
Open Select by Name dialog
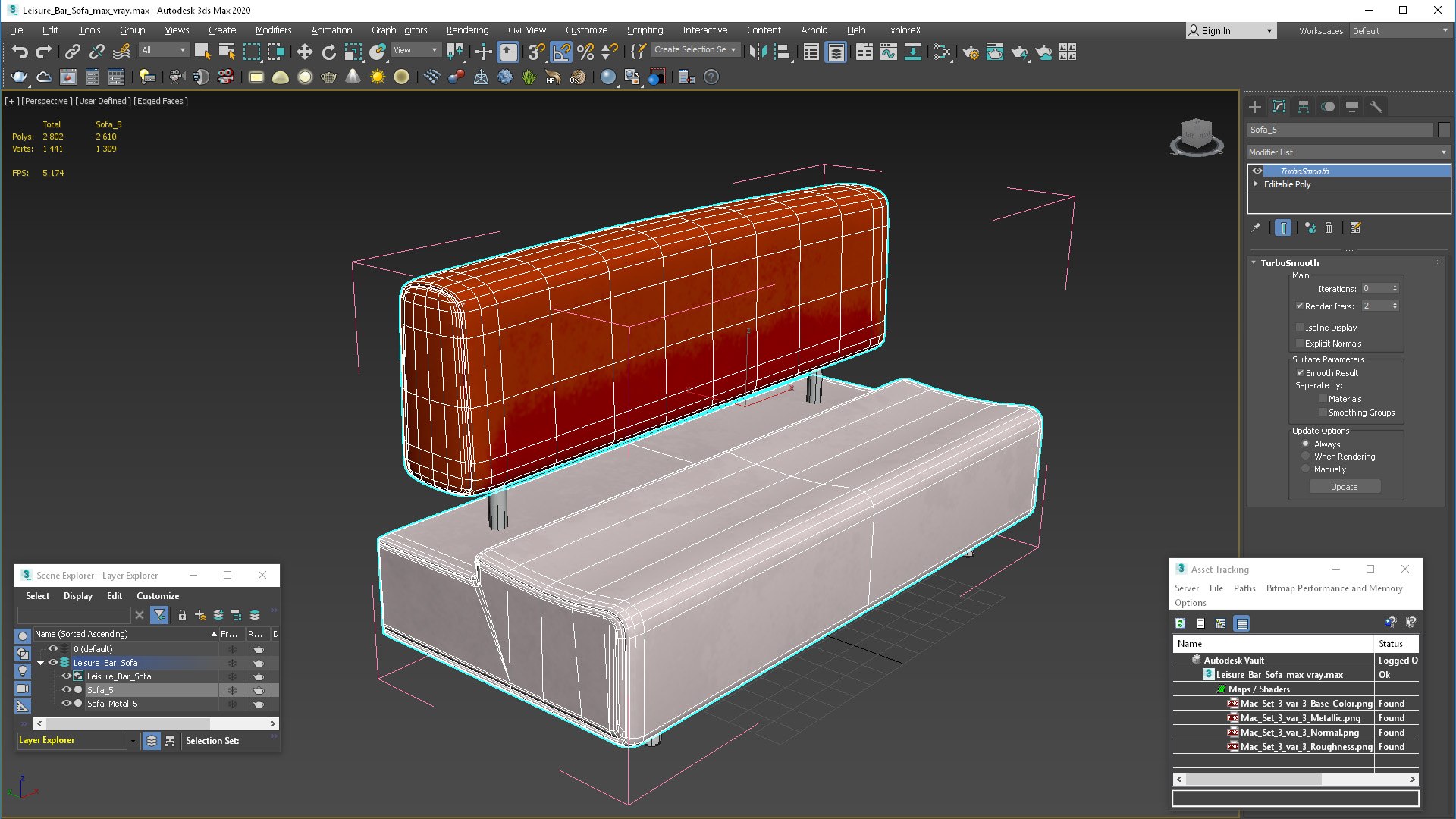click(x=227, y=52)
